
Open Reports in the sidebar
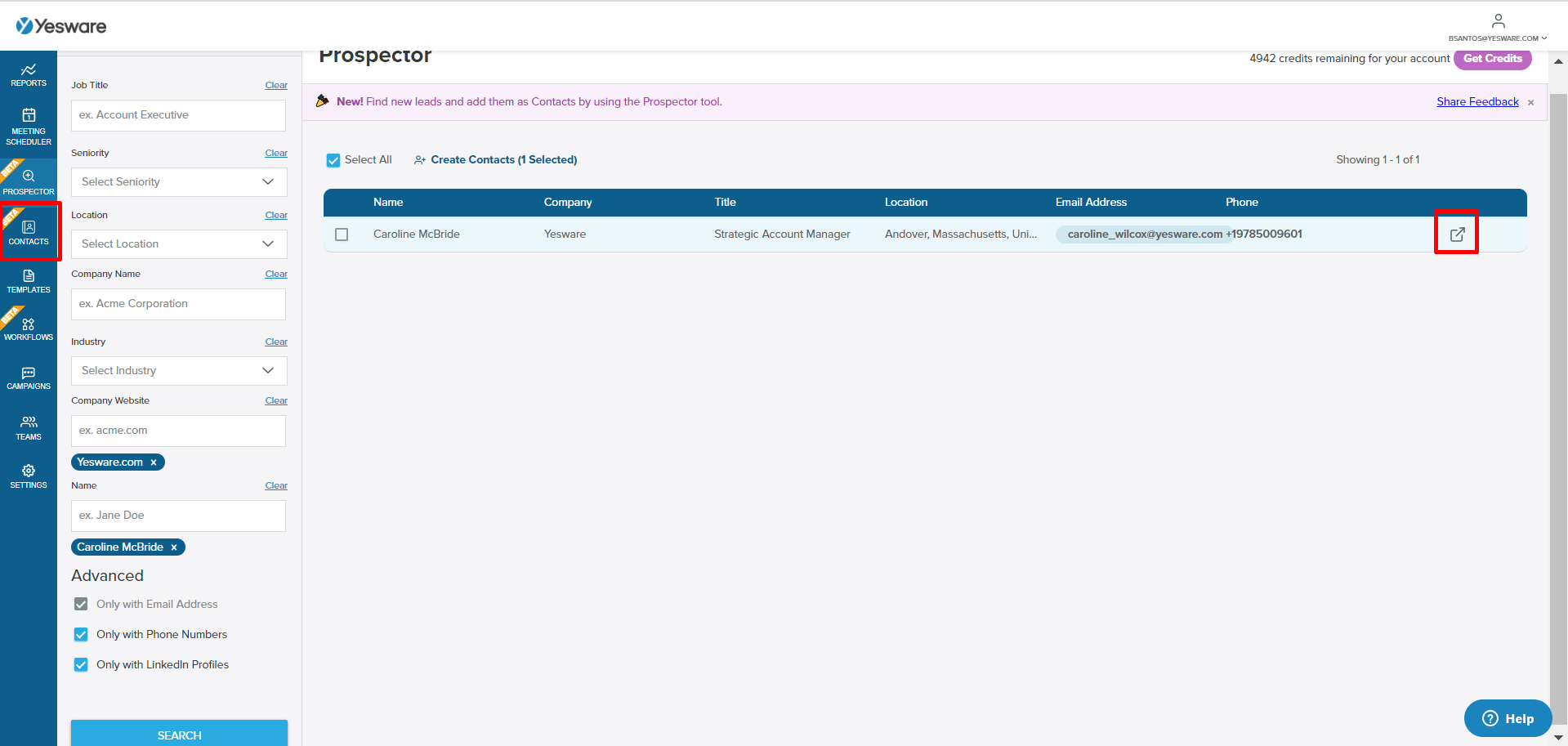[x=29, y=75]
